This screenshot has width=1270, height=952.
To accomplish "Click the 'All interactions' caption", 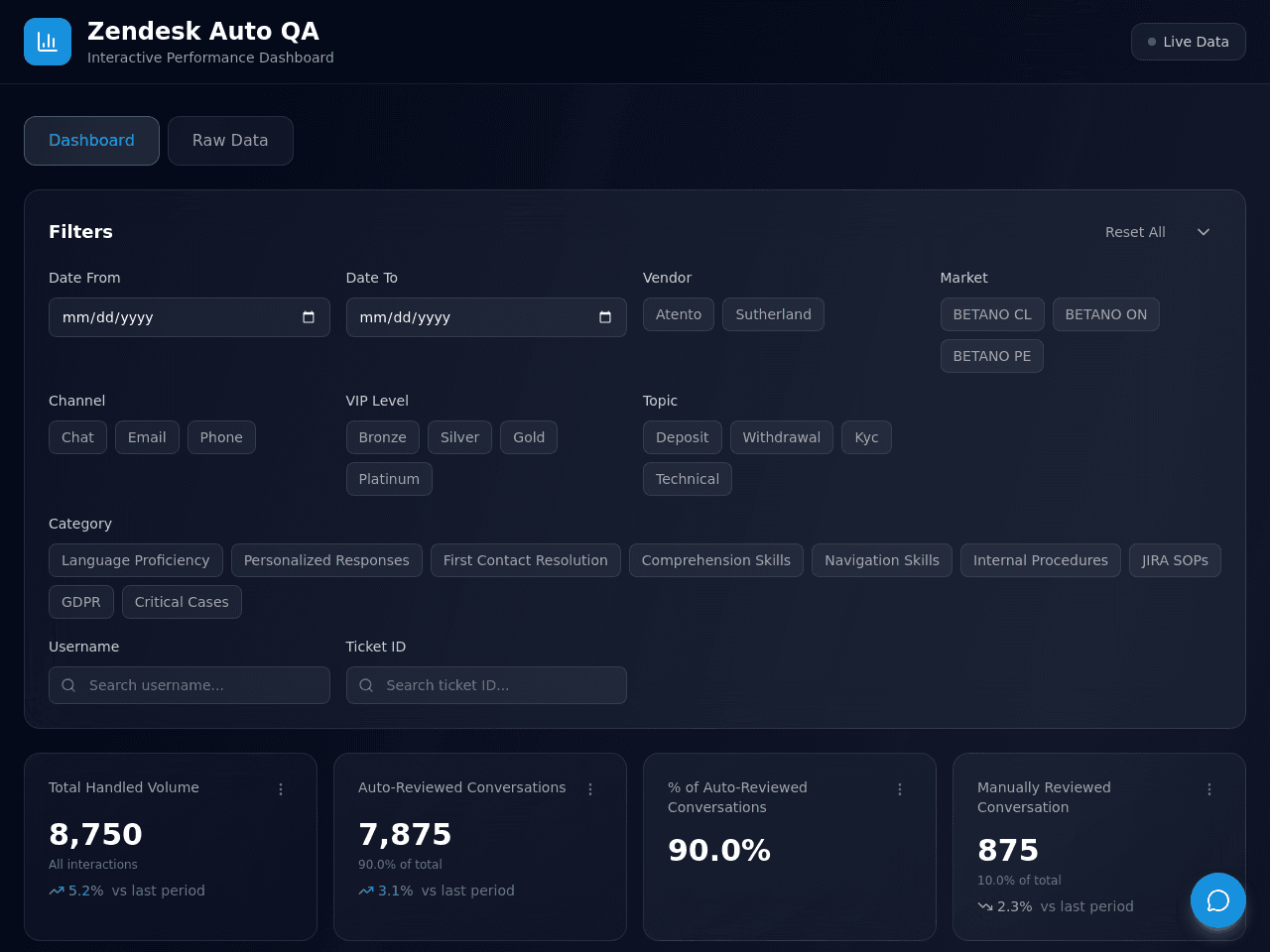I will pyautogui.click(x=93, y=865).
